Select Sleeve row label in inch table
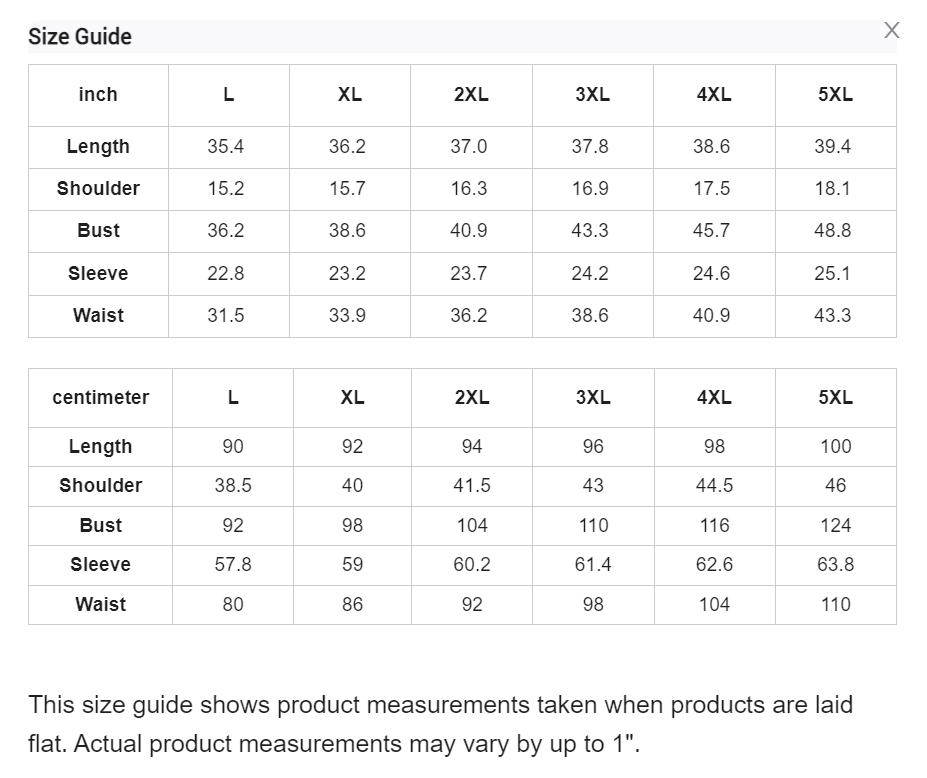Viewport: 927px width, 778px height. [x=98, y=274]
